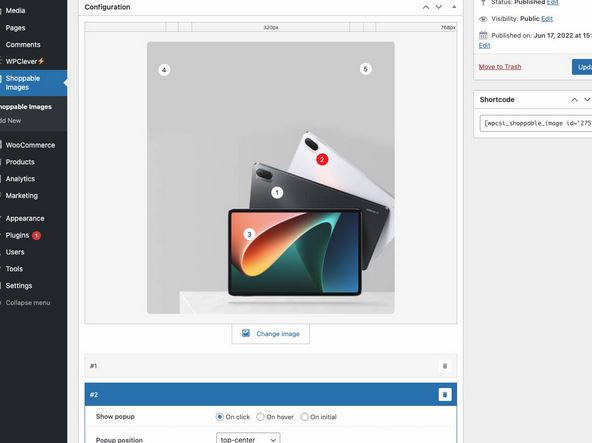Open Comments in the sidebar
592x443 pixels.
[23, 45]
